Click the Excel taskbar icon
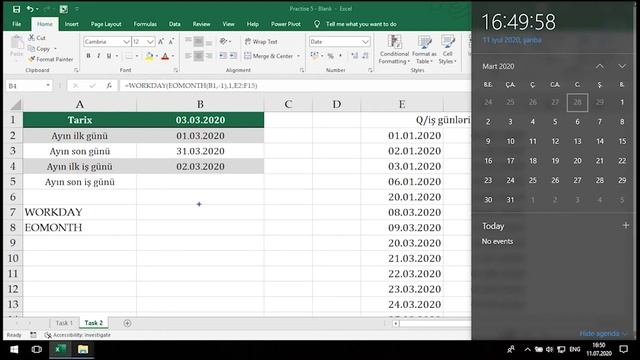This screenshot has width=640, height=360. tap(60, 349)
